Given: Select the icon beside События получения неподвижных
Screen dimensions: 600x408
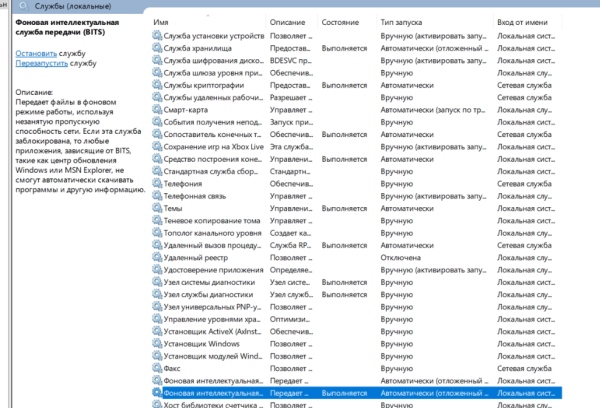Looking at the screenshot, I should coord(157,122).
